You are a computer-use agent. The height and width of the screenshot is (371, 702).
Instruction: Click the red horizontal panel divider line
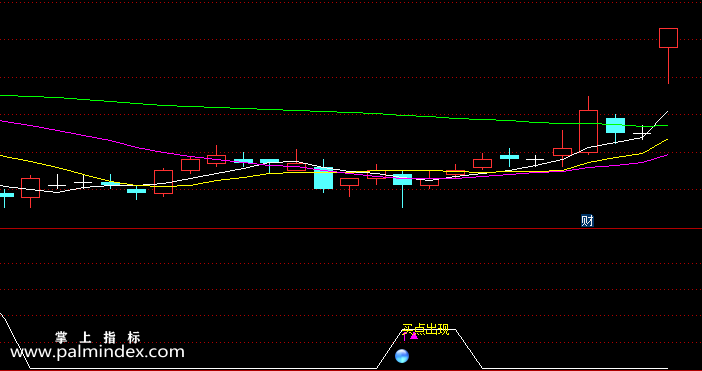click(x=351, y=229)
